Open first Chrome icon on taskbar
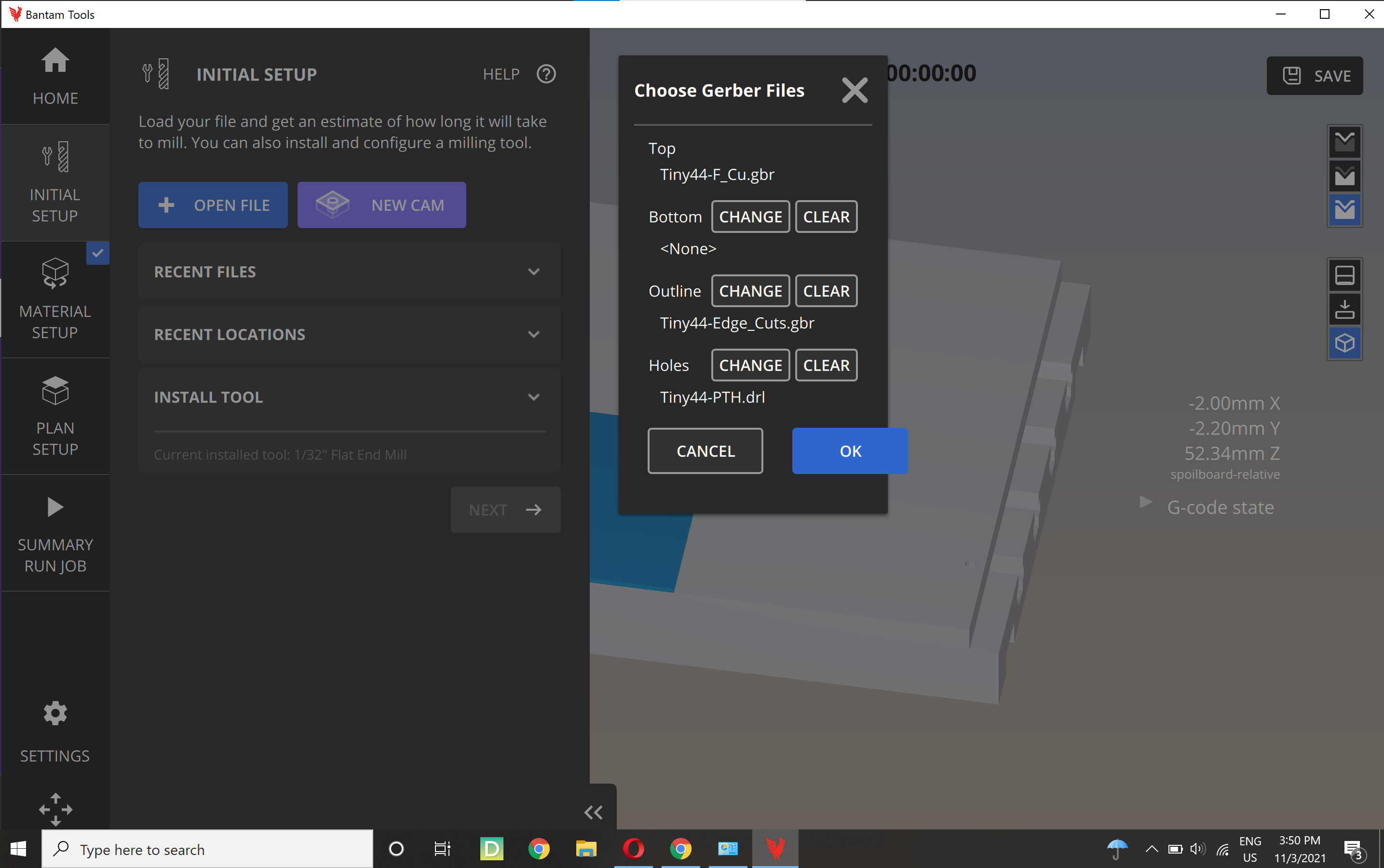1384x868 pixels. [x=539, y=849]
